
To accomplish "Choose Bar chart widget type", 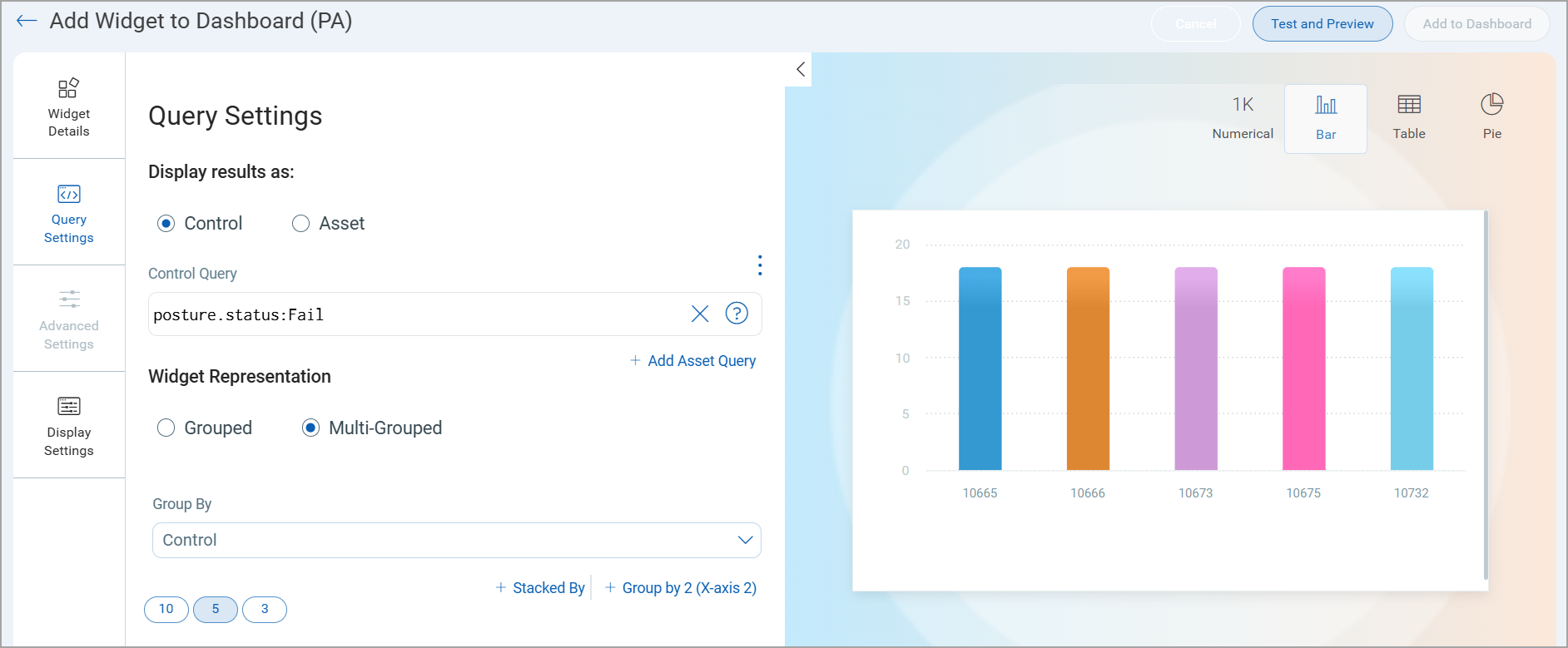I will point(1326,118).
